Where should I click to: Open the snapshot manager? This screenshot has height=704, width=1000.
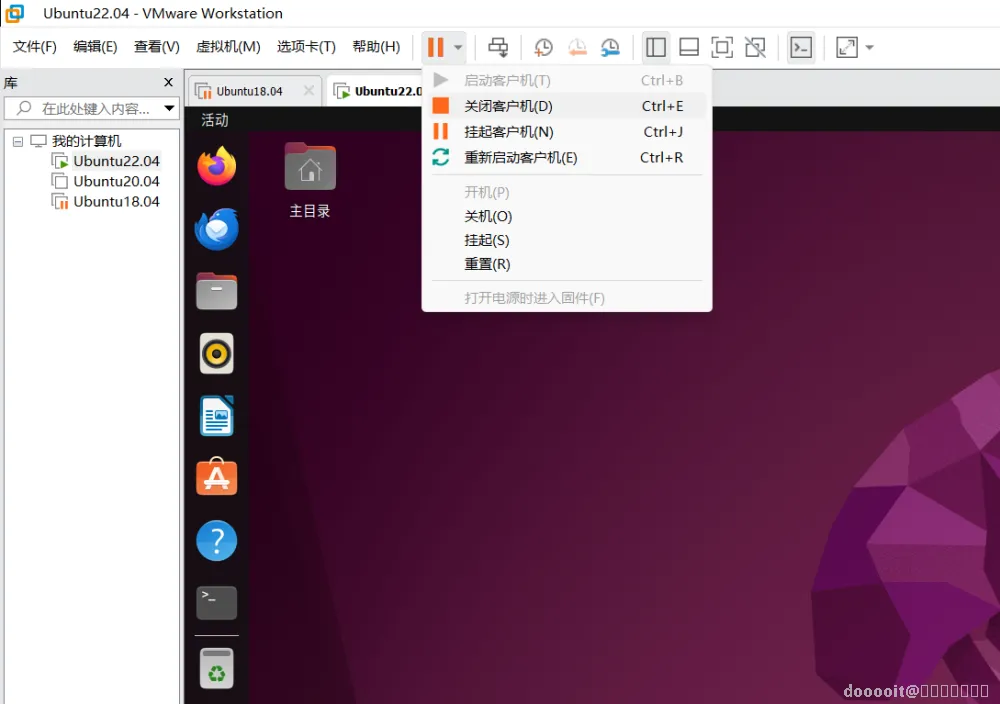tap(610, 47)
